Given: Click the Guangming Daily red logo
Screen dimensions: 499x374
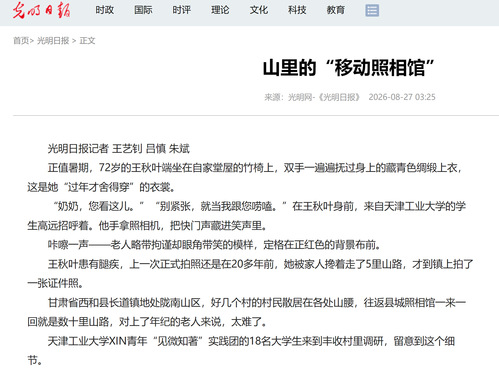Looking at the screenshot, I should point(41,10).
